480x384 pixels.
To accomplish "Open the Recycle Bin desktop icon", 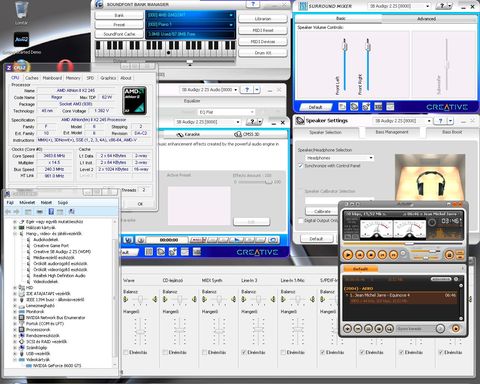I will (x=21, y=11).
